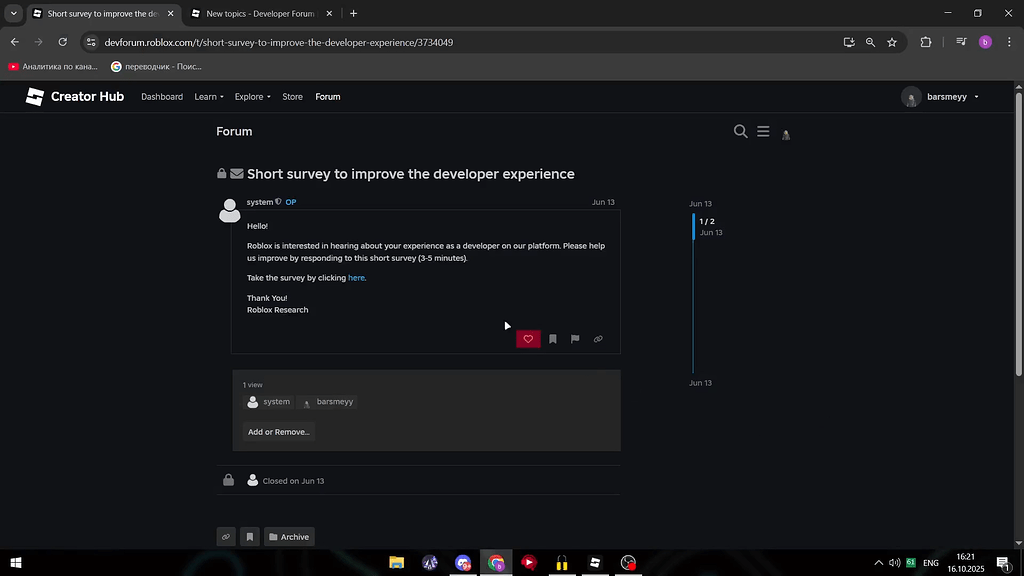Click Add or Remove participants button
Viewport: 1024px width, 576px height.
click(x=278, y=432)
